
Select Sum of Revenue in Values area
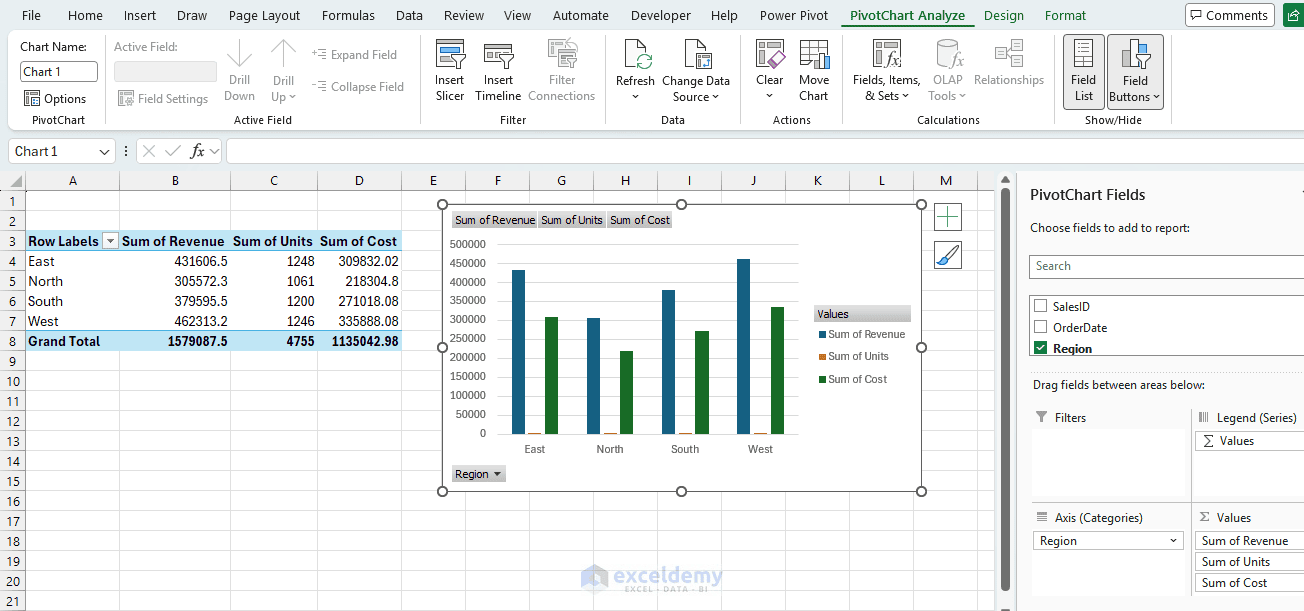coord(1249,541)
